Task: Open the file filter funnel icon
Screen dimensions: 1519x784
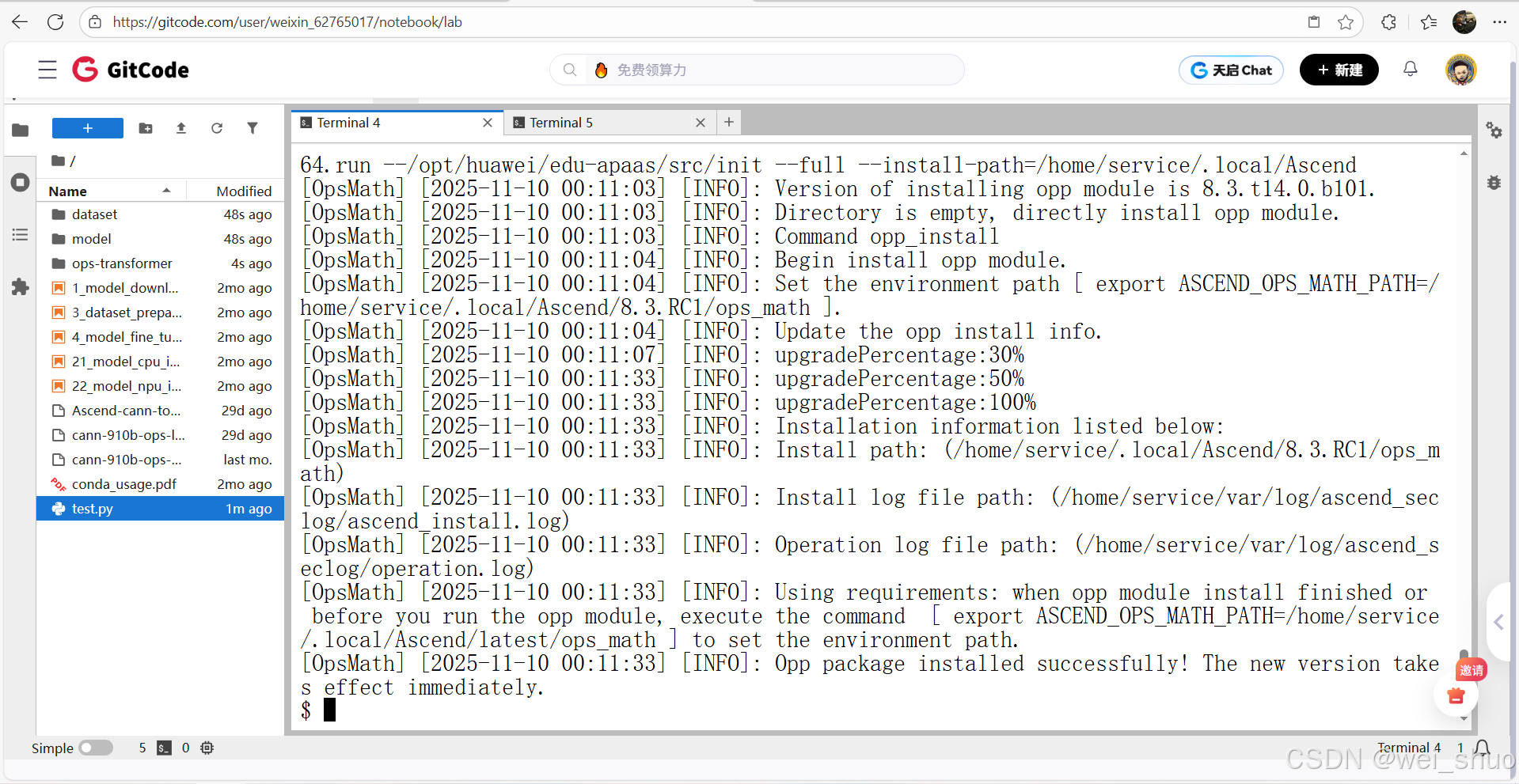Action: click(253, 128)
